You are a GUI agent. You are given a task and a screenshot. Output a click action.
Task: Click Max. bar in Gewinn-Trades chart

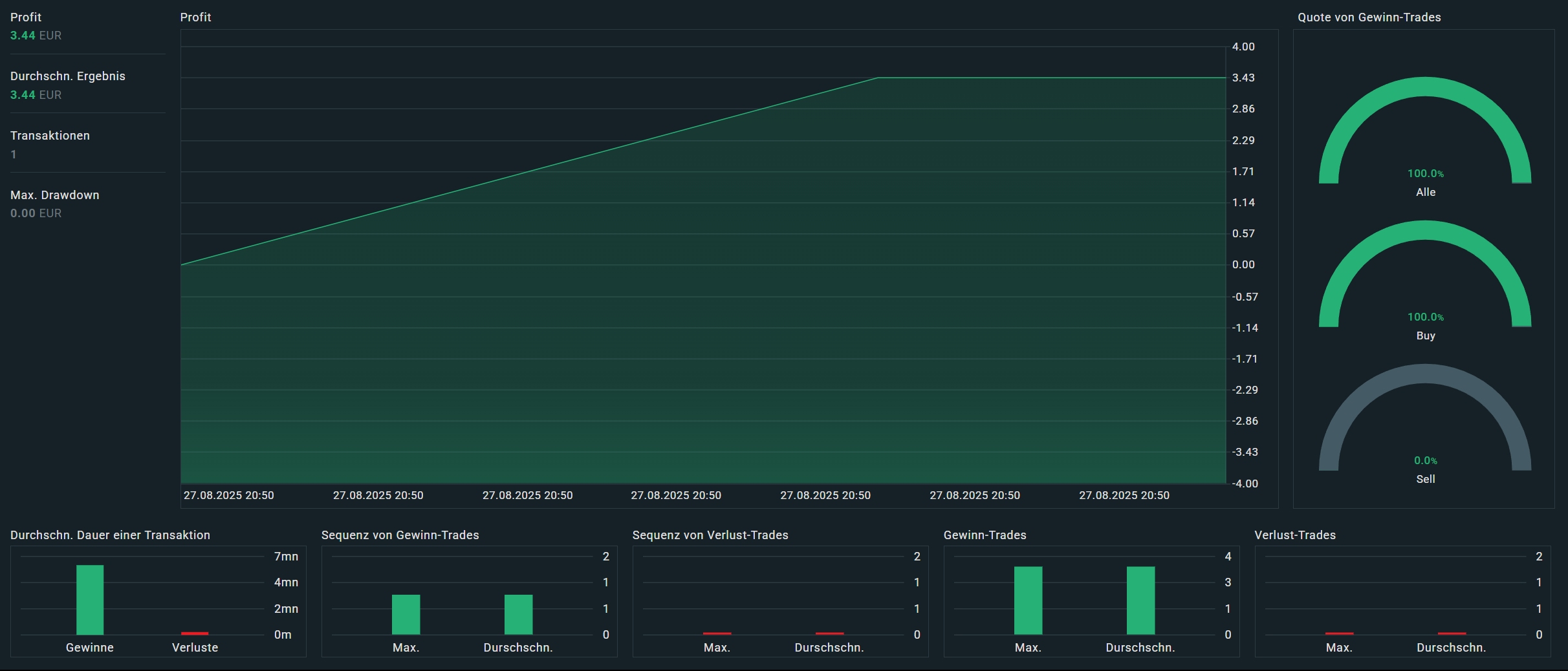click(x=1028, y=600)
